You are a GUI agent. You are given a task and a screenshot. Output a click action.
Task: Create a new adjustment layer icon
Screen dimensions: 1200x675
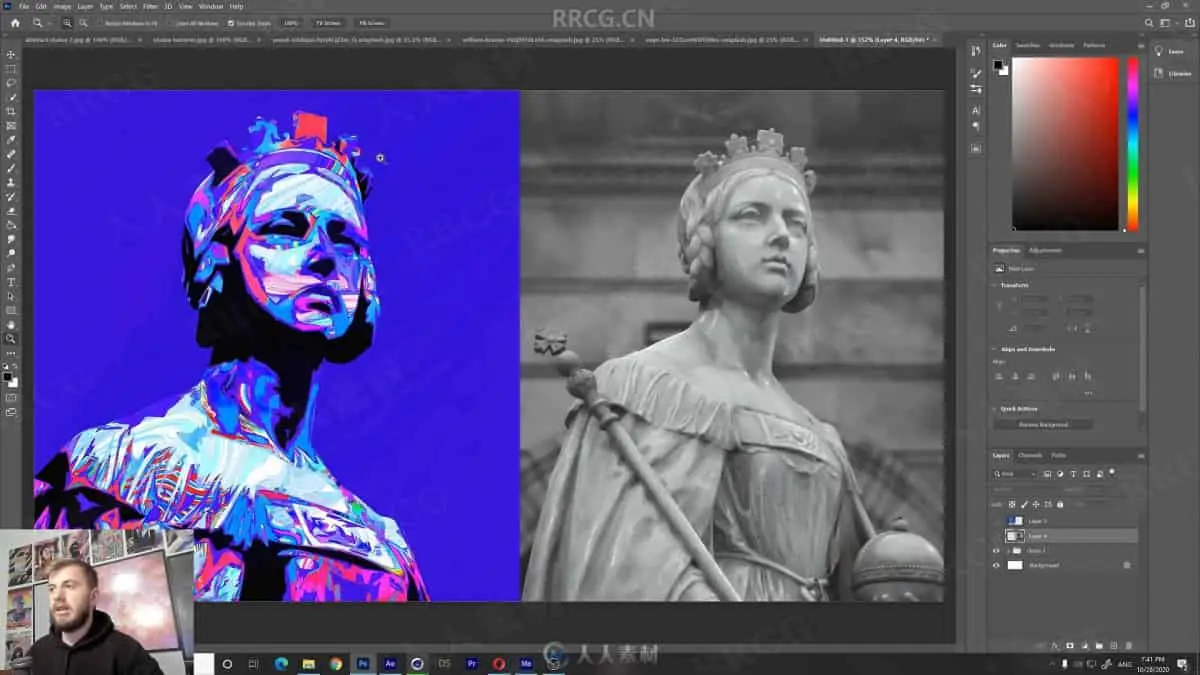coord(1084,645)
